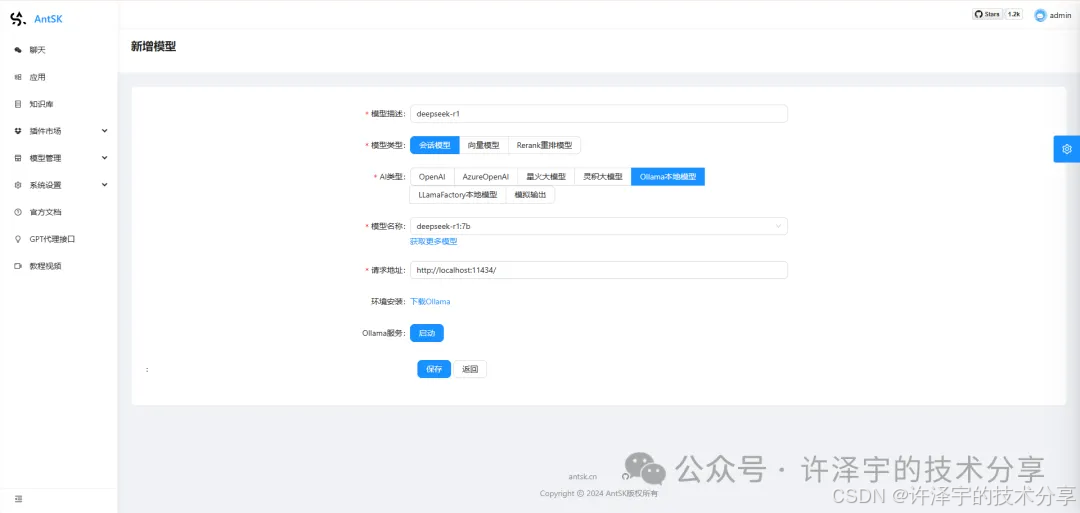Collapse the sidebar with the bottom-left icon
This screenshot has height=513, width=1080.
tap(19, 499)
